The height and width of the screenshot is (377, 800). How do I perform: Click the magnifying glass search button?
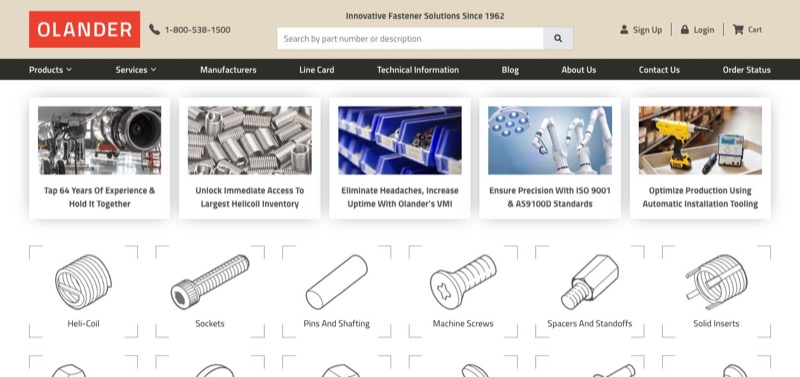tap(558, 38)
